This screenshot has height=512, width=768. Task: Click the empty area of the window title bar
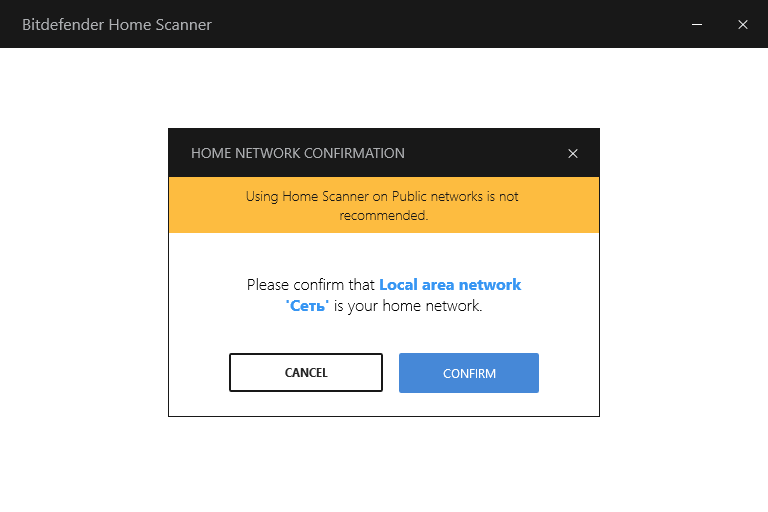[450, 24]
